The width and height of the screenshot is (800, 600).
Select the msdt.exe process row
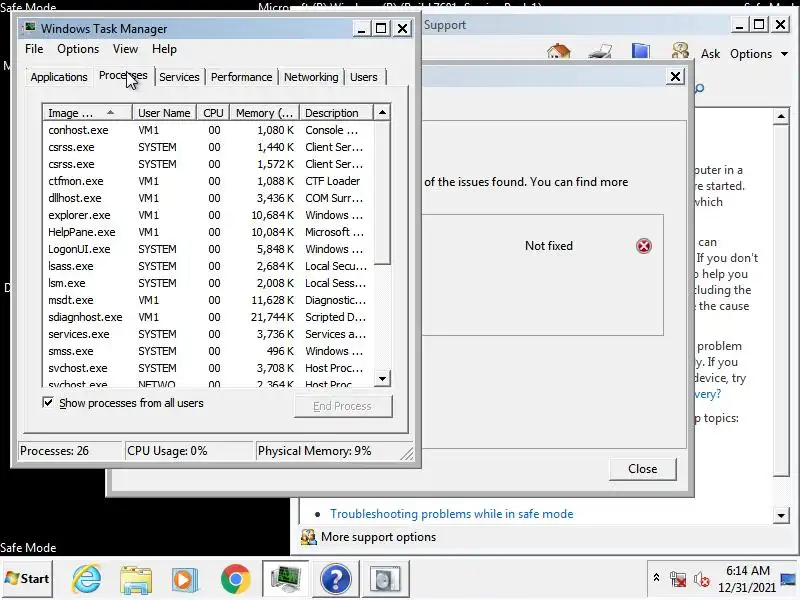tap(209, 300)
